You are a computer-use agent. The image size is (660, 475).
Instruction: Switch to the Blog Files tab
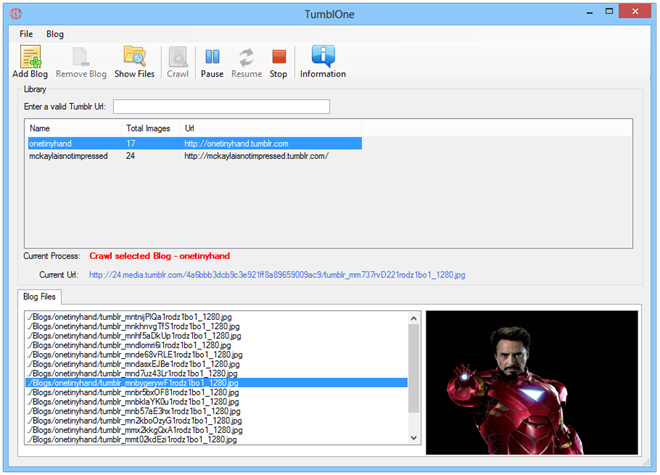coord(40,296)
